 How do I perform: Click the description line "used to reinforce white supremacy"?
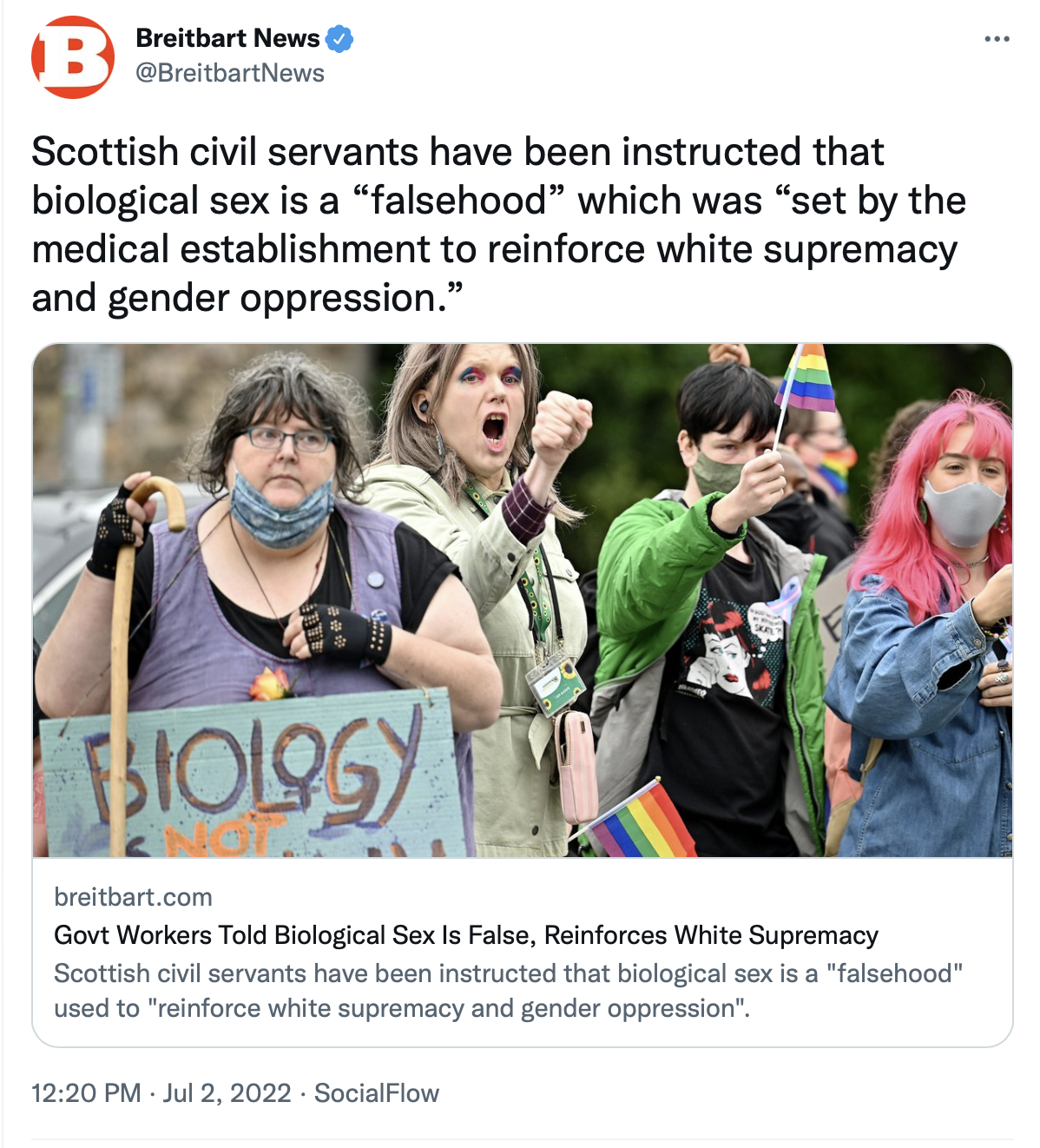tap(402, 1008)
